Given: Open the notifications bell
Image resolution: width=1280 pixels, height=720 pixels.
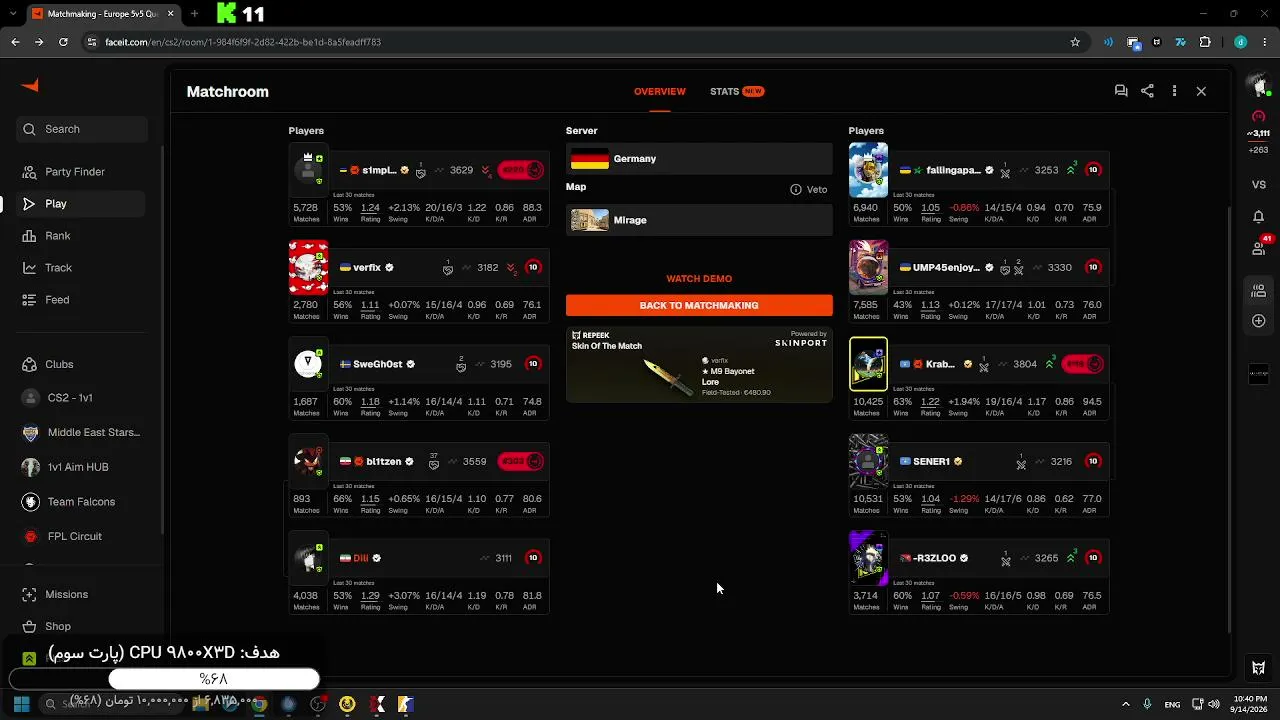Looking at the screenshot, I should tap(1258, 217).
